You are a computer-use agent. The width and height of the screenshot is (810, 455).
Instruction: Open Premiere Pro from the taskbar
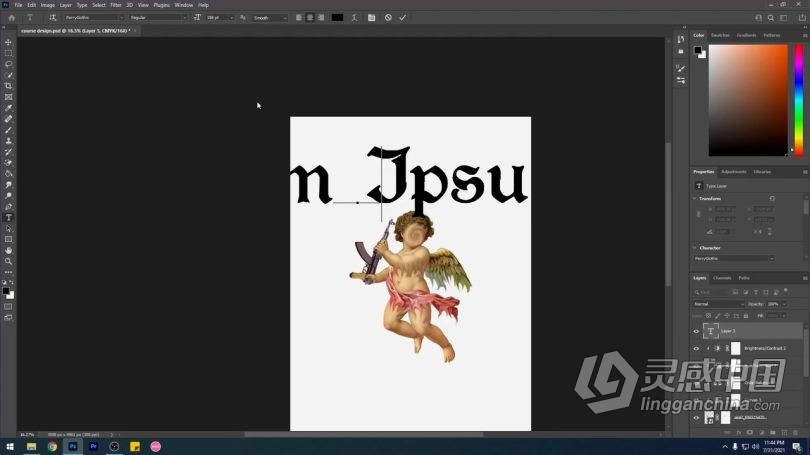[94, 446]
